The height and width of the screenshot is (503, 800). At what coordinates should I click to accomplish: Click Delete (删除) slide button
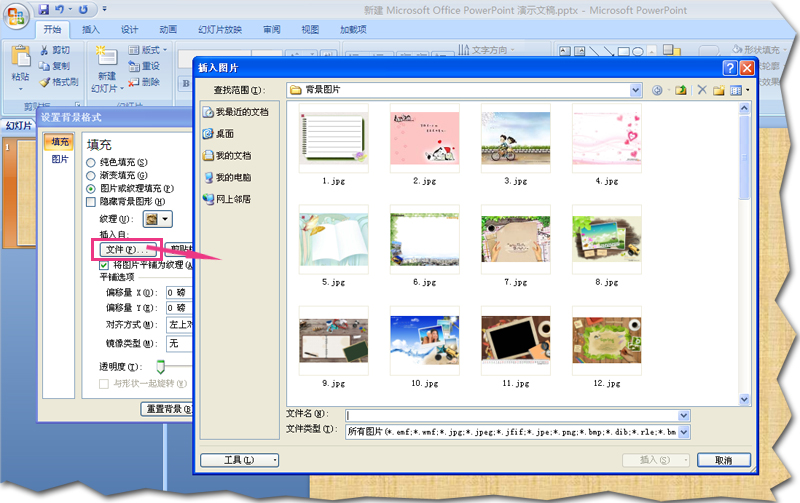[144, 82]
